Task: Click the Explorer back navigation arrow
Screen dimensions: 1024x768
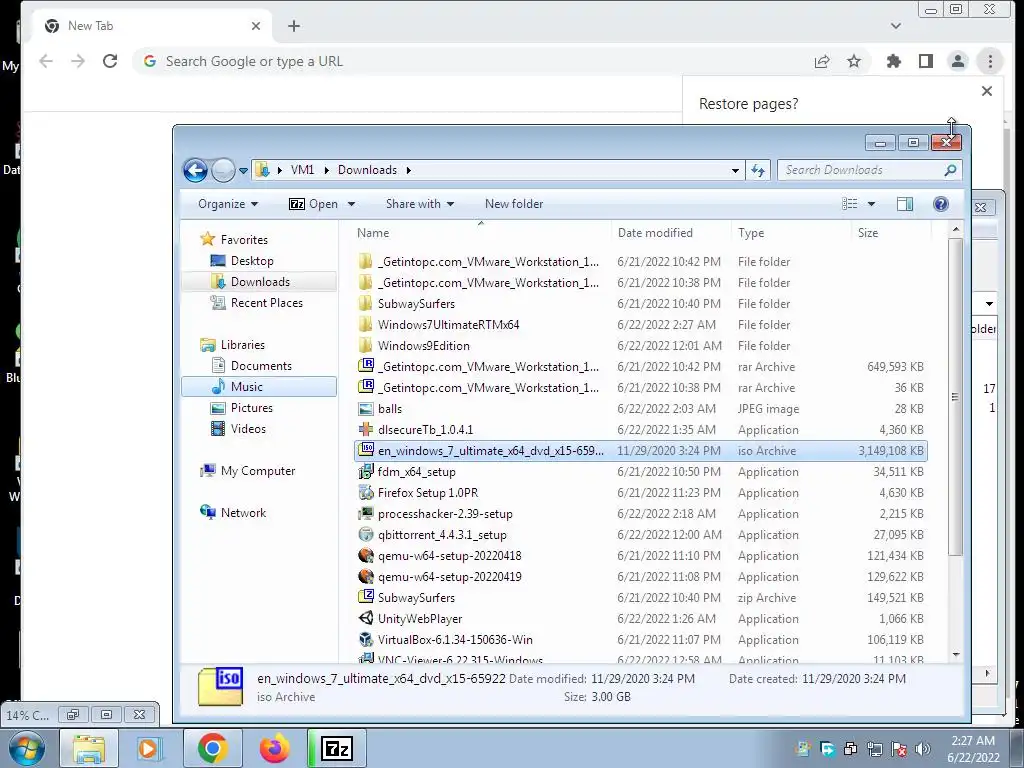Action: click(195, 170)
